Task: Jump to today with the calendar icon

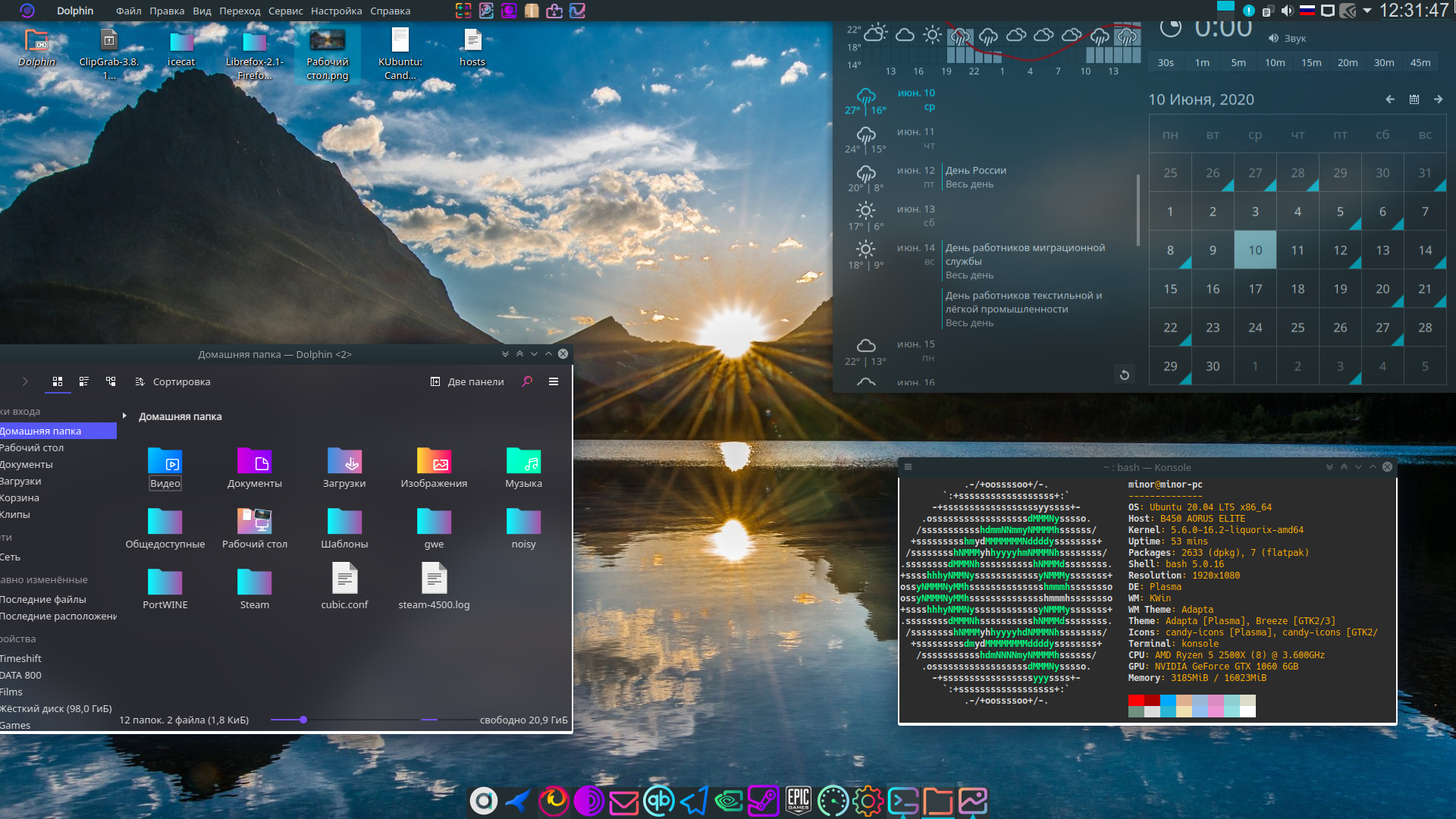Action: (1414, 99)
